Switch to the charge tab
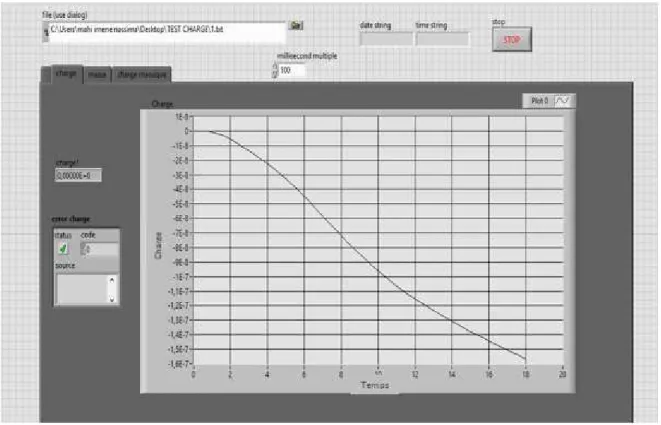Screen dimensions: 661x425 pyautogui.click(x=67, y=74)
